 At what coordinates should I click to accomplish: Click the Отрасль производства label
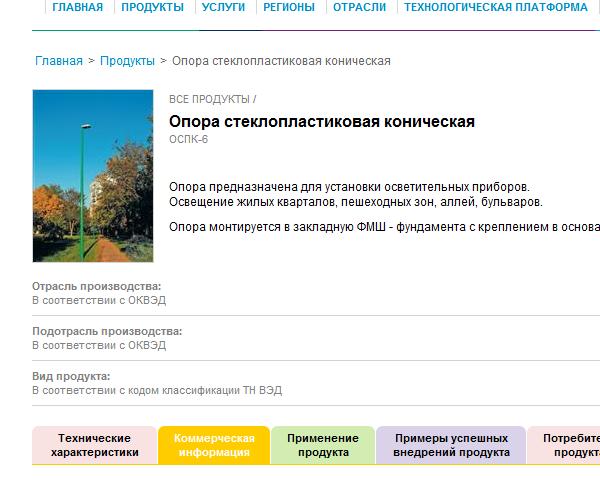point(96,286)
